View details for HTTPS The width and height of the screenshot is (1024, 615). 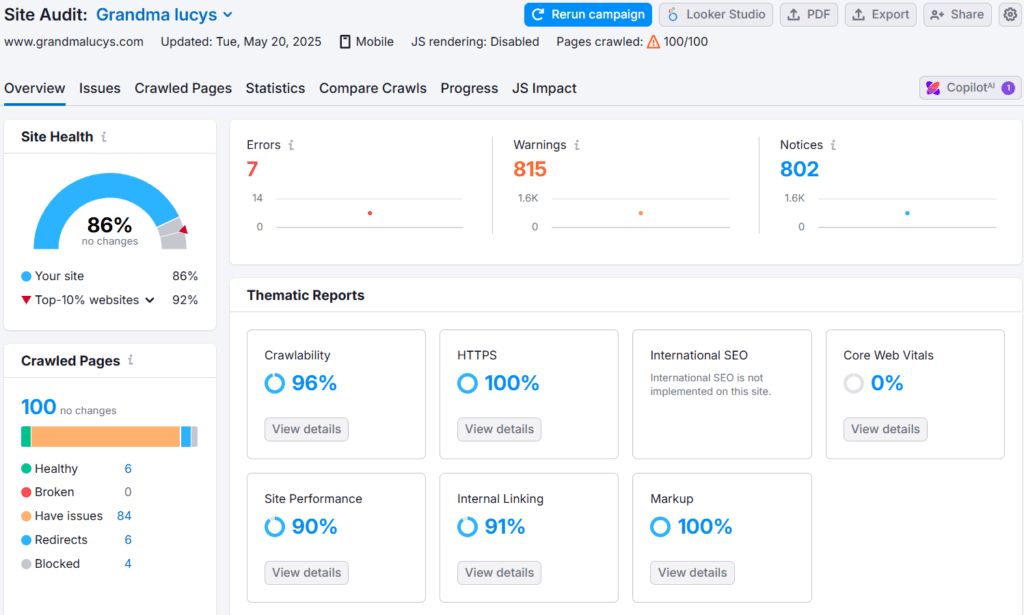click(x=499, y=429)
